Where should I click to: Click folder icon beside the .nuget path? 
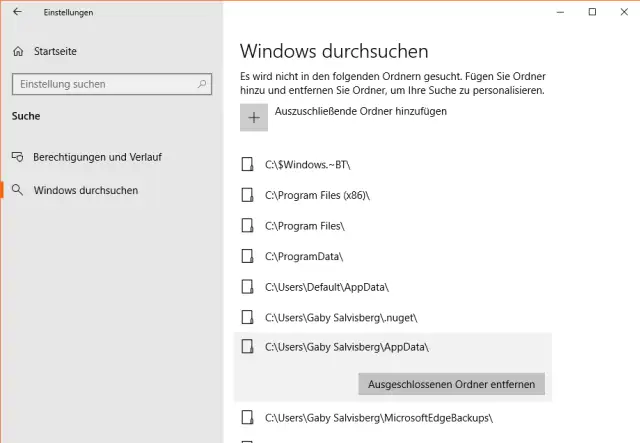pos(248,317)
